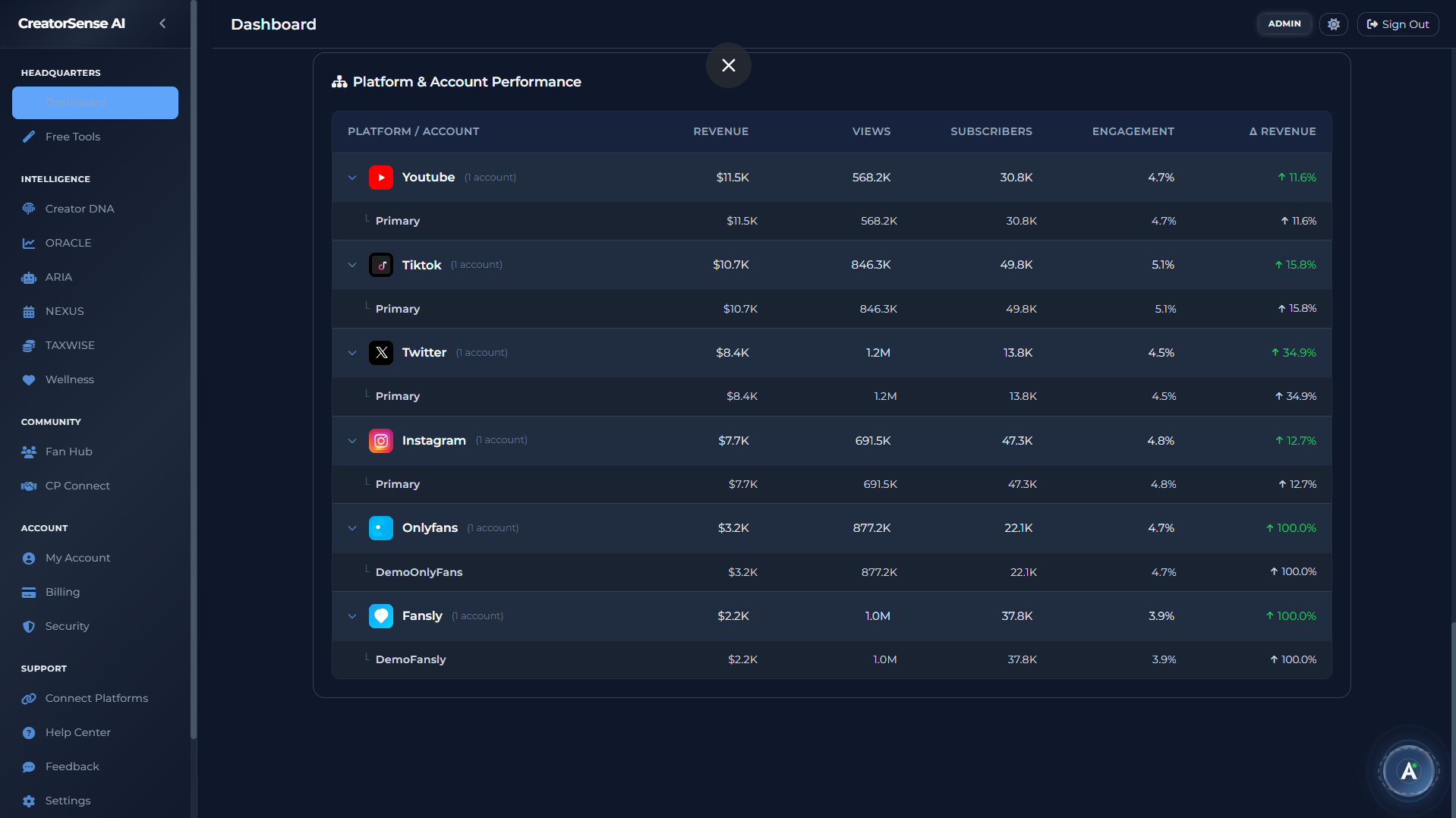Click the YouTube platform logo

(x=381, y=177)
